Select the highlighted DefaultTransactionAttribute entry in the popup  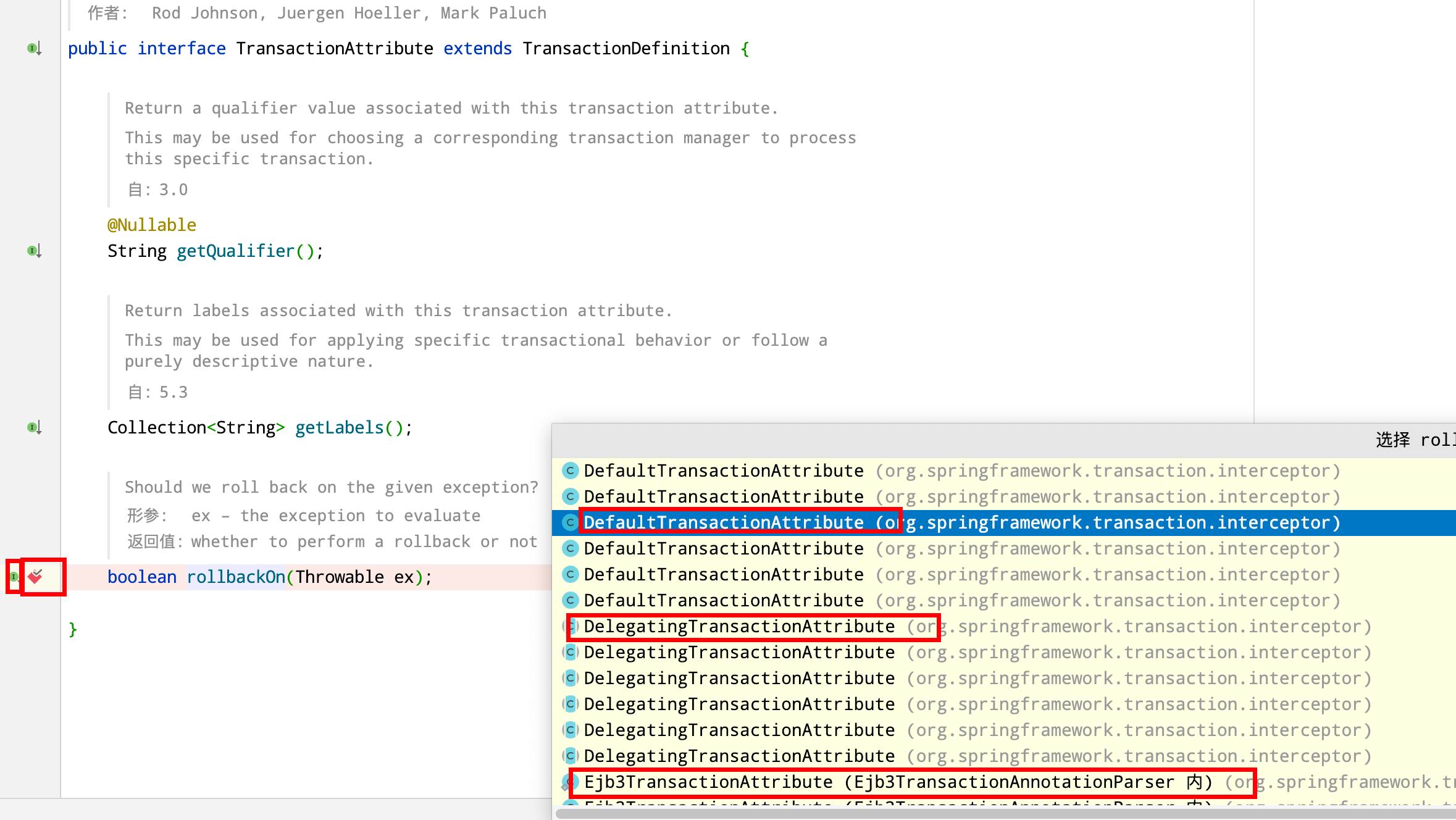tap(1004, 523)
